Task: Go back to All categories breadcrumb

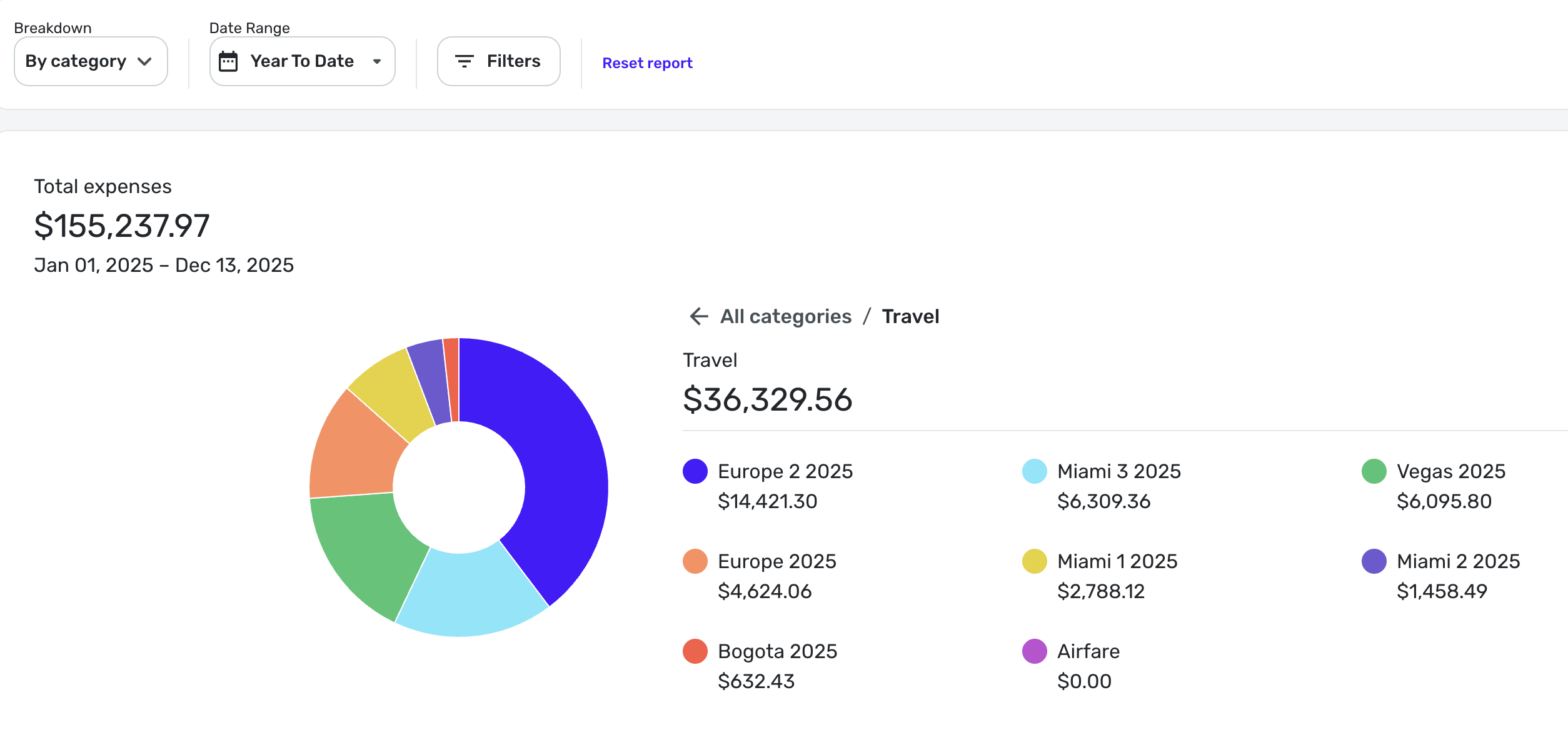Action: pos(785,316)
